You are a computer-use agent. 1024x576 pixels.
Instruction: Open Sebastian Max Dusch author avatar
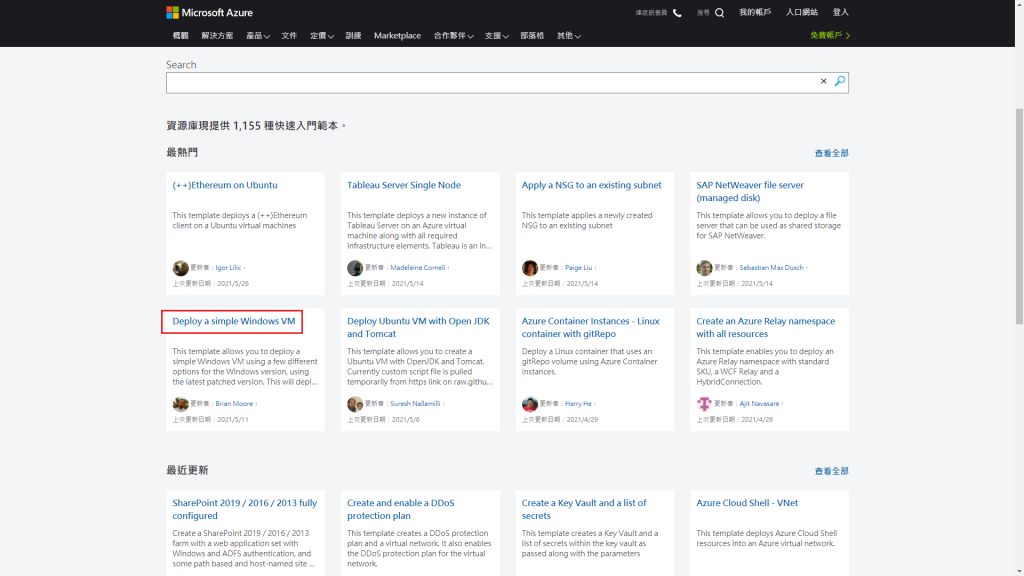[704, 268]
